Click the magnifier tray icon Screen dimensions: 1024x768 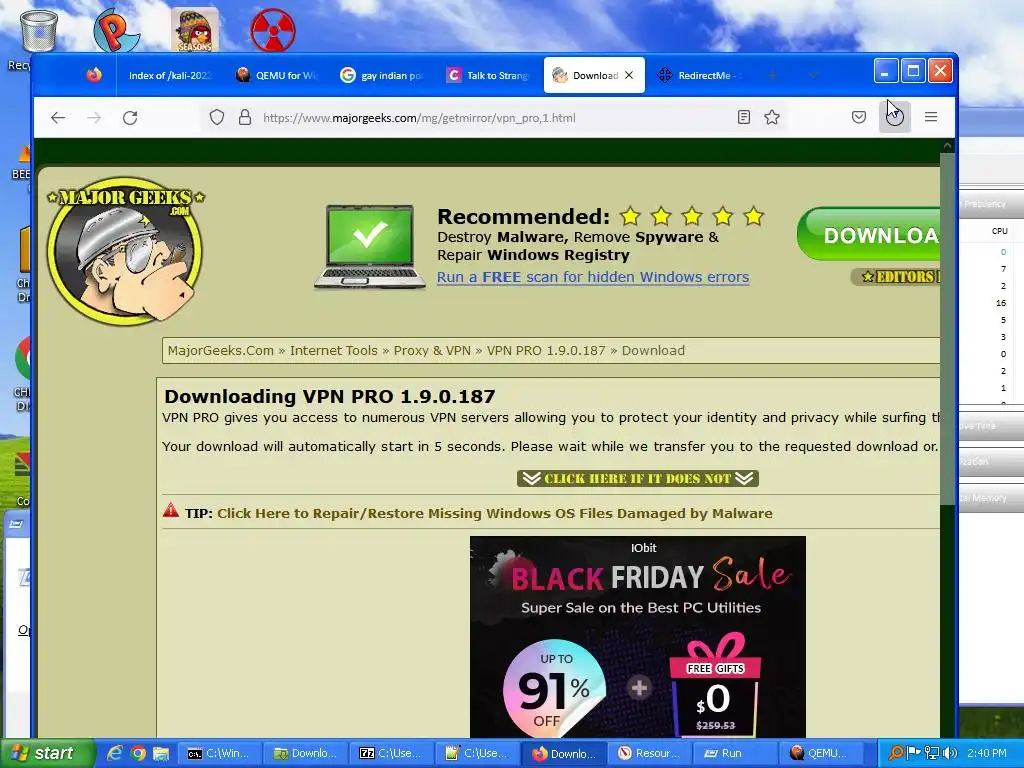(x=896, y=753)
